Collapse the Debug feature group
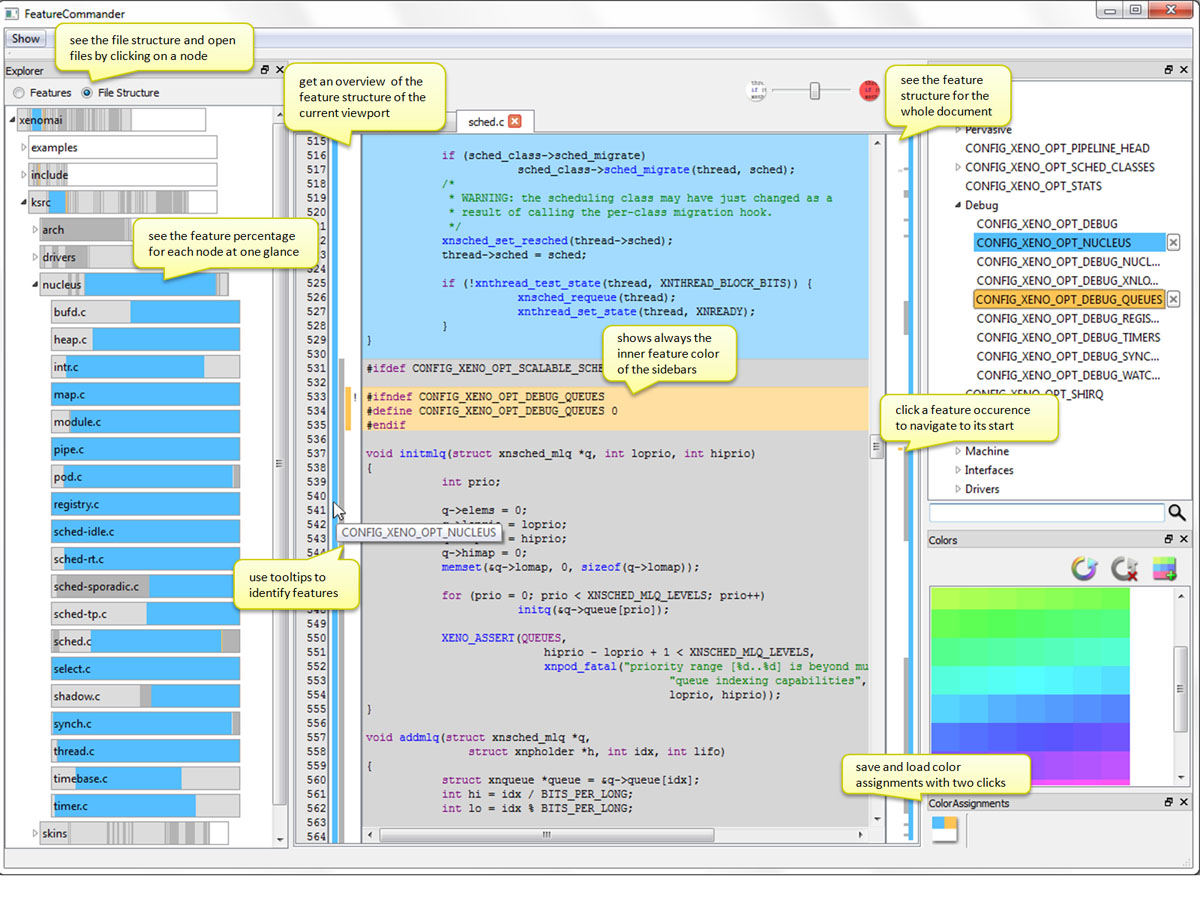Image resolution: width=1200 pixels, height=900 pixels. point(957,205)
